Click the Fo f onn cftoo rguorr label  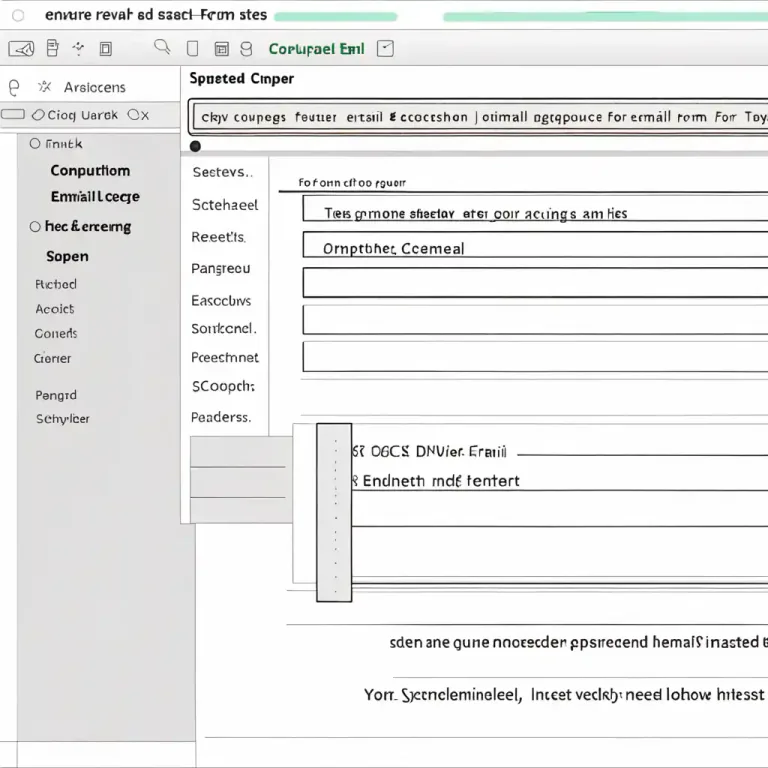[352, 183]
